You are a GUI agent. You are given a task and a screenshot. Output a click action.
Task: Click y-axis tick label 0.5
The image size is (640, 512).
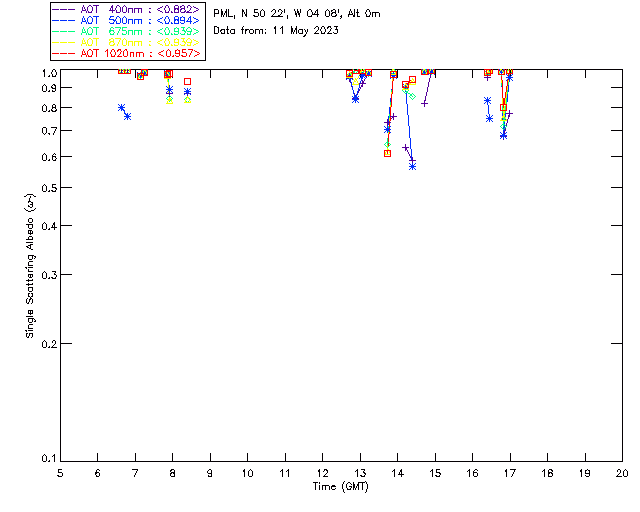point(49,188)
